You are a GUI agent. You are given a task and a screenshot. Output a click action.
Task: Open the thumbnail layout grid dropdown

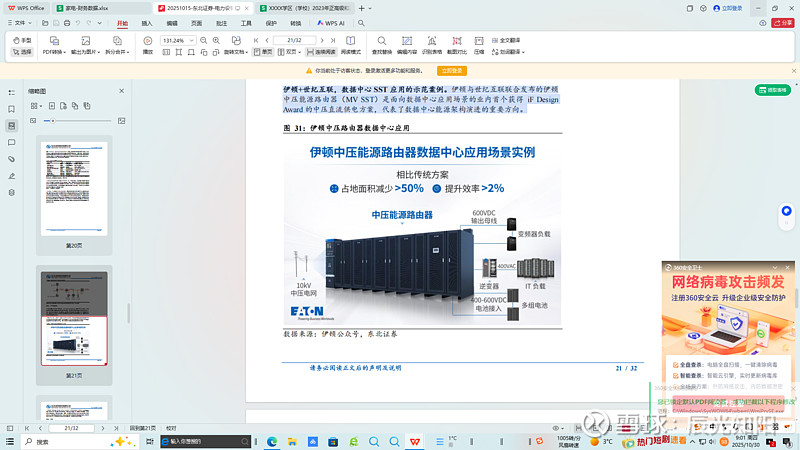click(36, 106)
